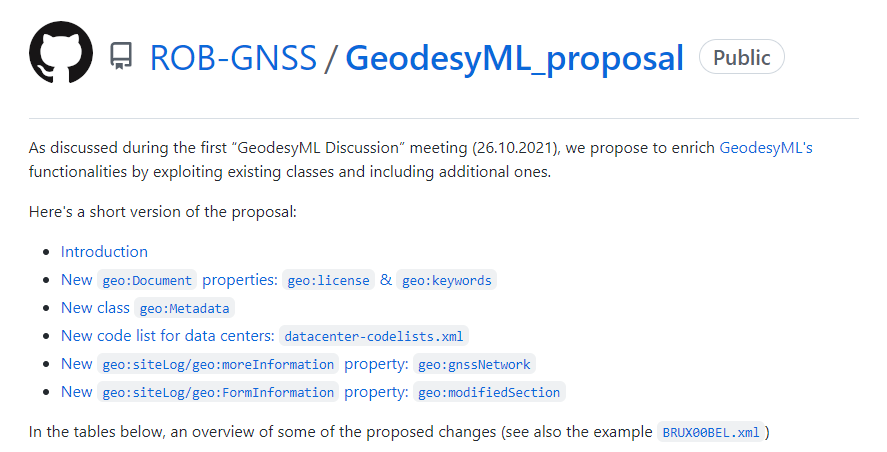This screenshot has height=452, width=887.
Task: Click the "New code list for data centers" text
Action: (166, 335)
